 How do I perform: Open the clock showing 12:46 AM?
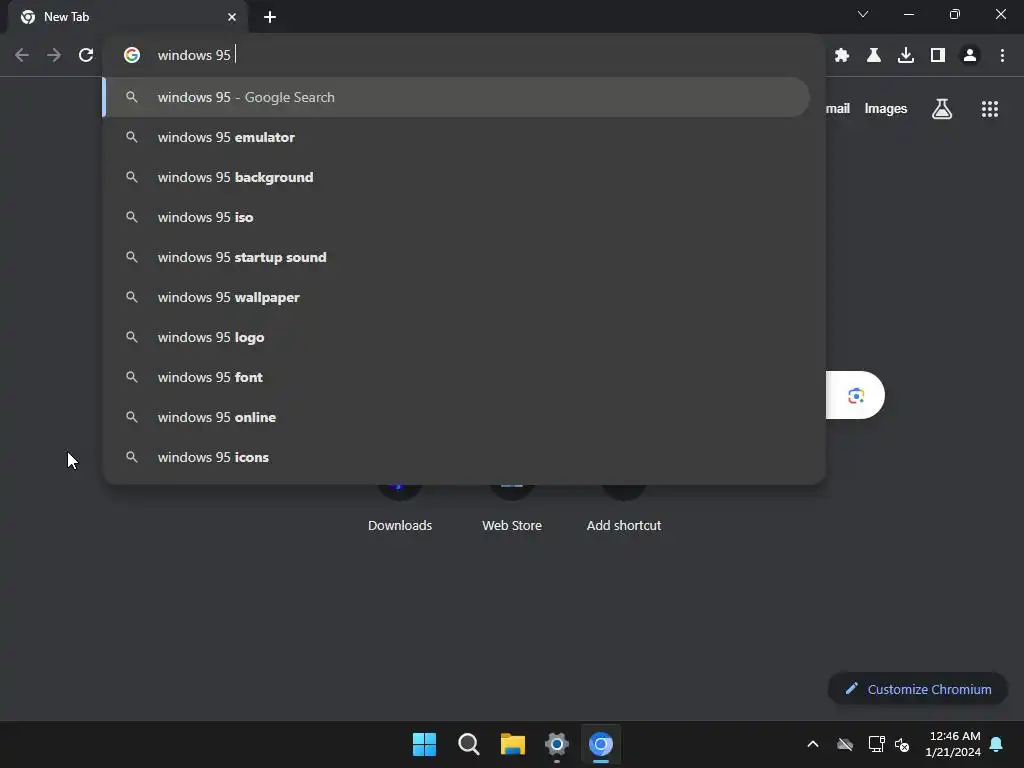pos(953,744)
